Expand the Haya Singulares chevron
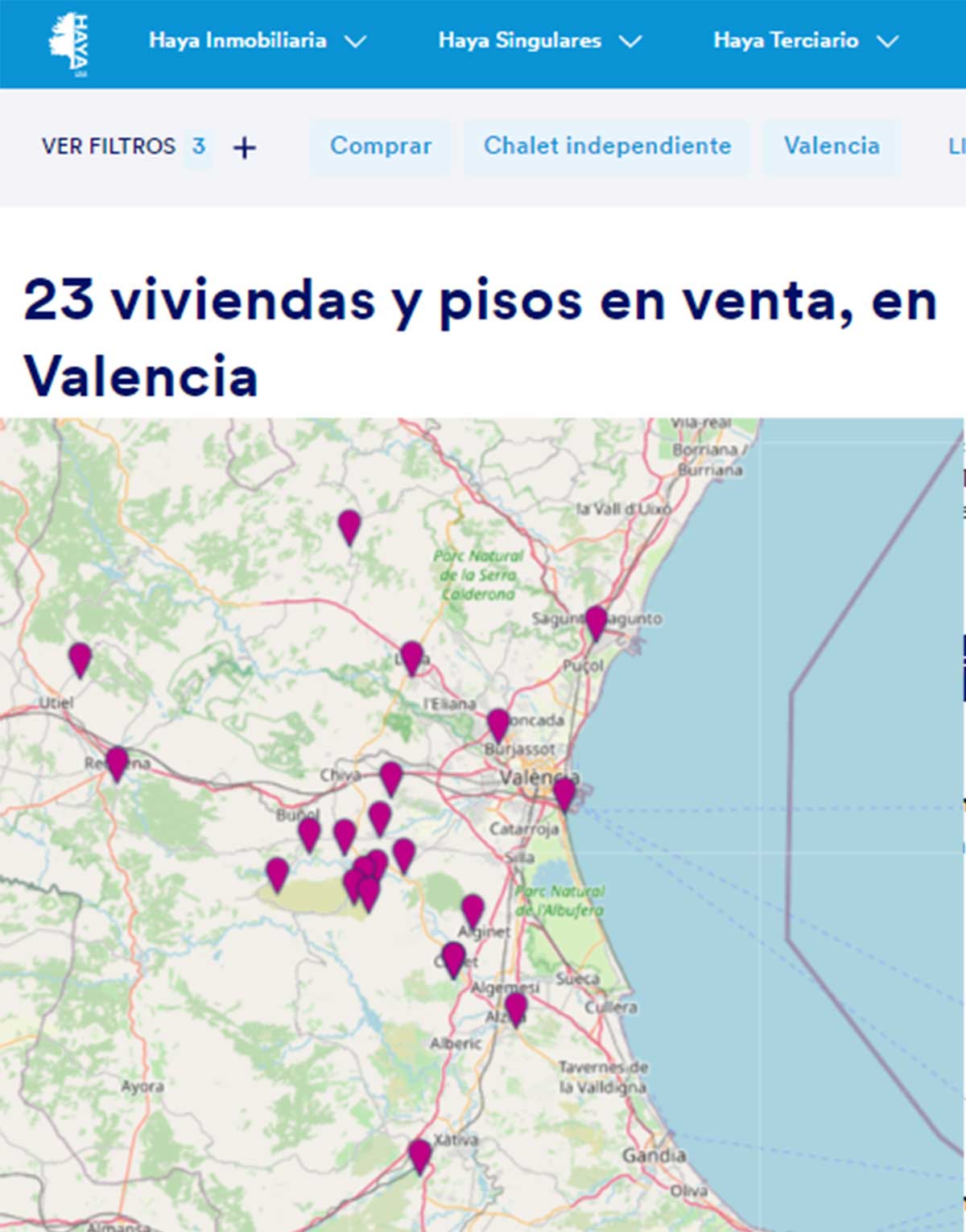Viewport: 966px width, 1232px height. tap(630, 41)
